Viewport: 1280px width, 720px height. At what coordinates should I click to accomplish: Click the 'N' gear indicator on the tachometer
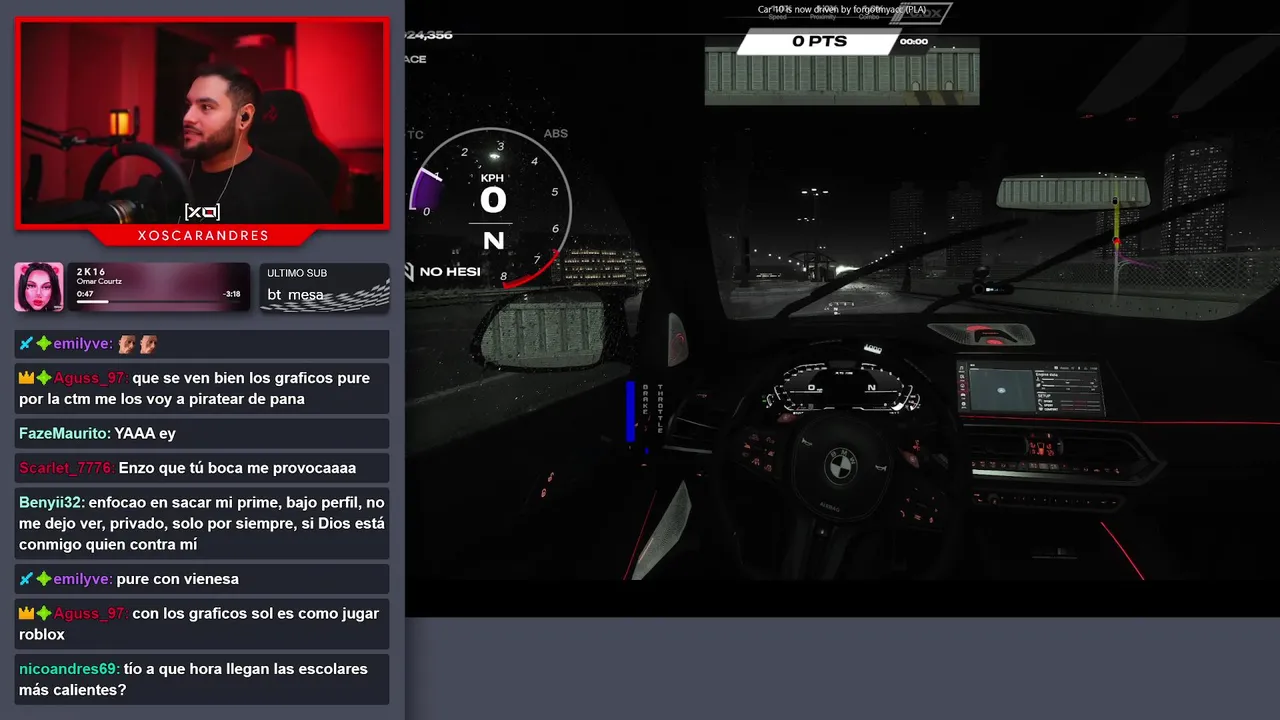tap(493, 241)
